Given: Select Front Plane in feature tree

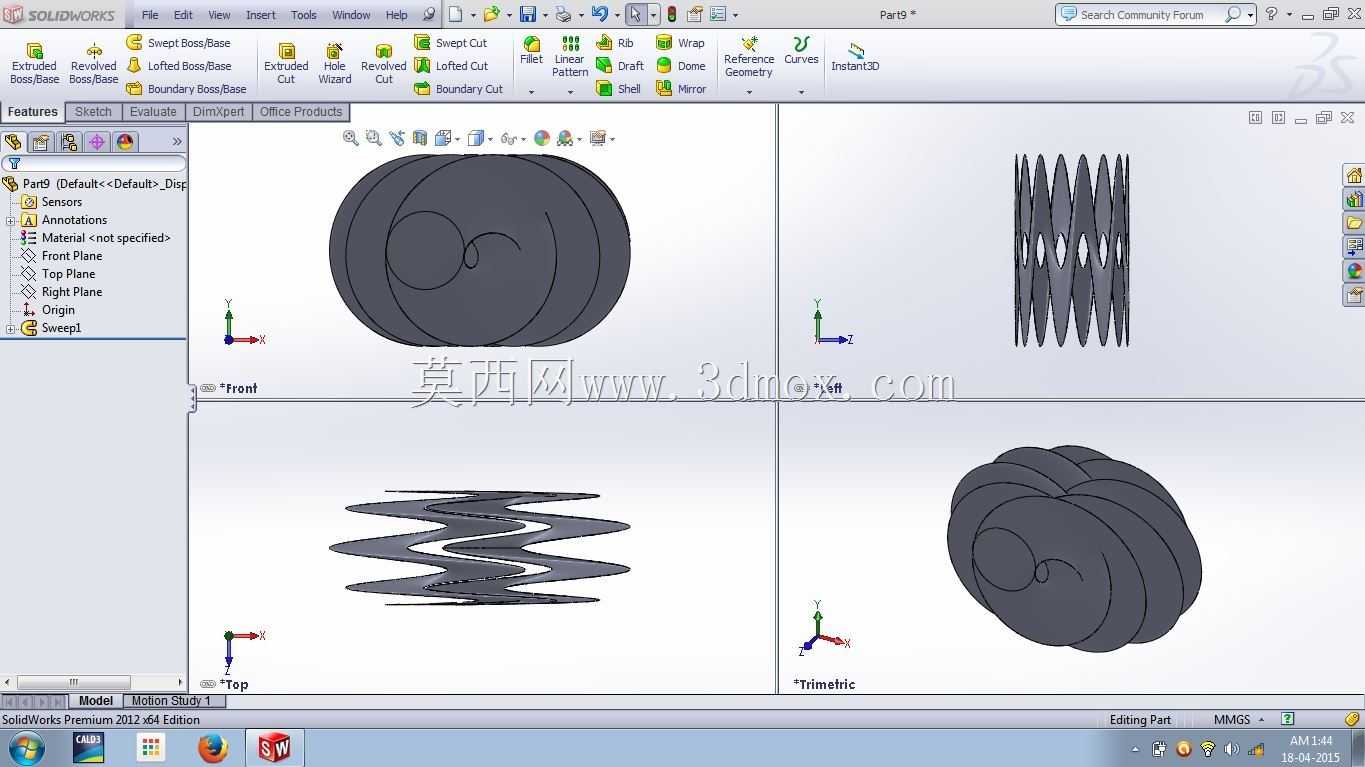Looking at the screenshot, I should point(72,256).
